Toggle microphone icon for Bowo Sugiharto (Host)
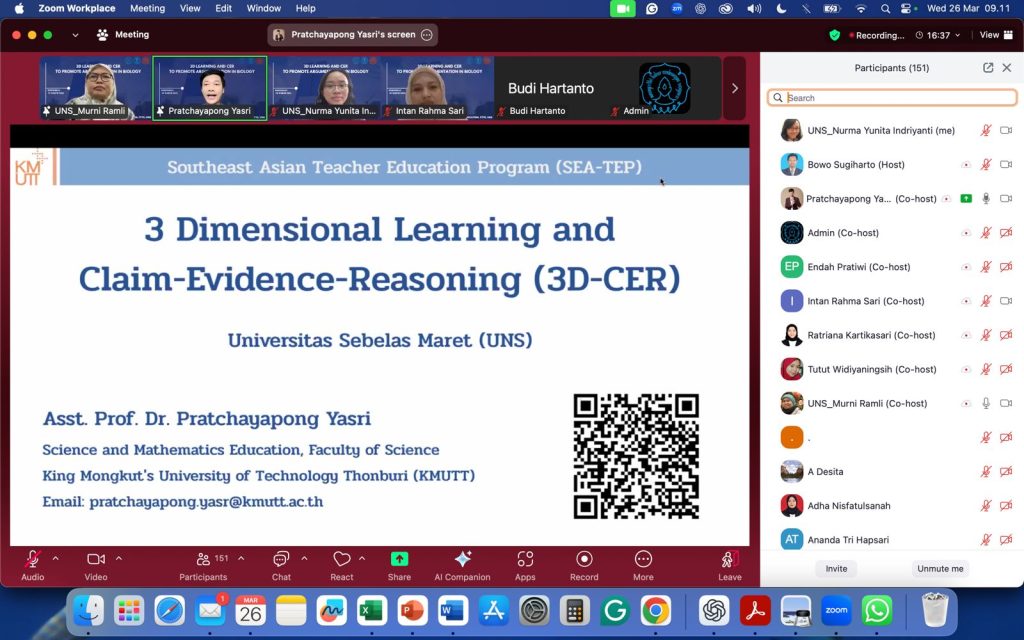This screenshot has height=640, width=1024. pyautogui.click(x=986, y=165)
